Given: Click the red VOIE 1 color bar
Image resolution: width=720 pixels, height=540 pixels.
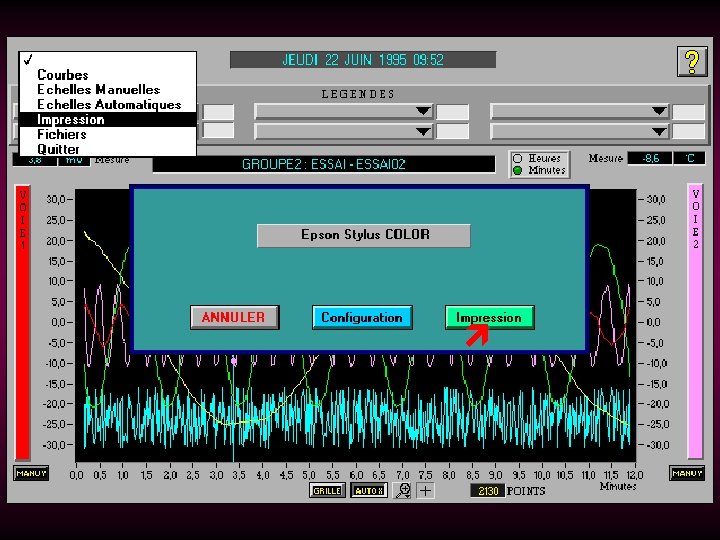Looking at the screenshot, I should click(22, 322).
